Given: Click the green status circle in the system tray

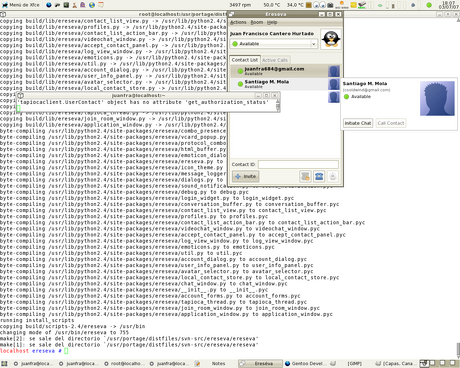Looking at the screenshot, I should pyautogui.click(x=429, y=5).
